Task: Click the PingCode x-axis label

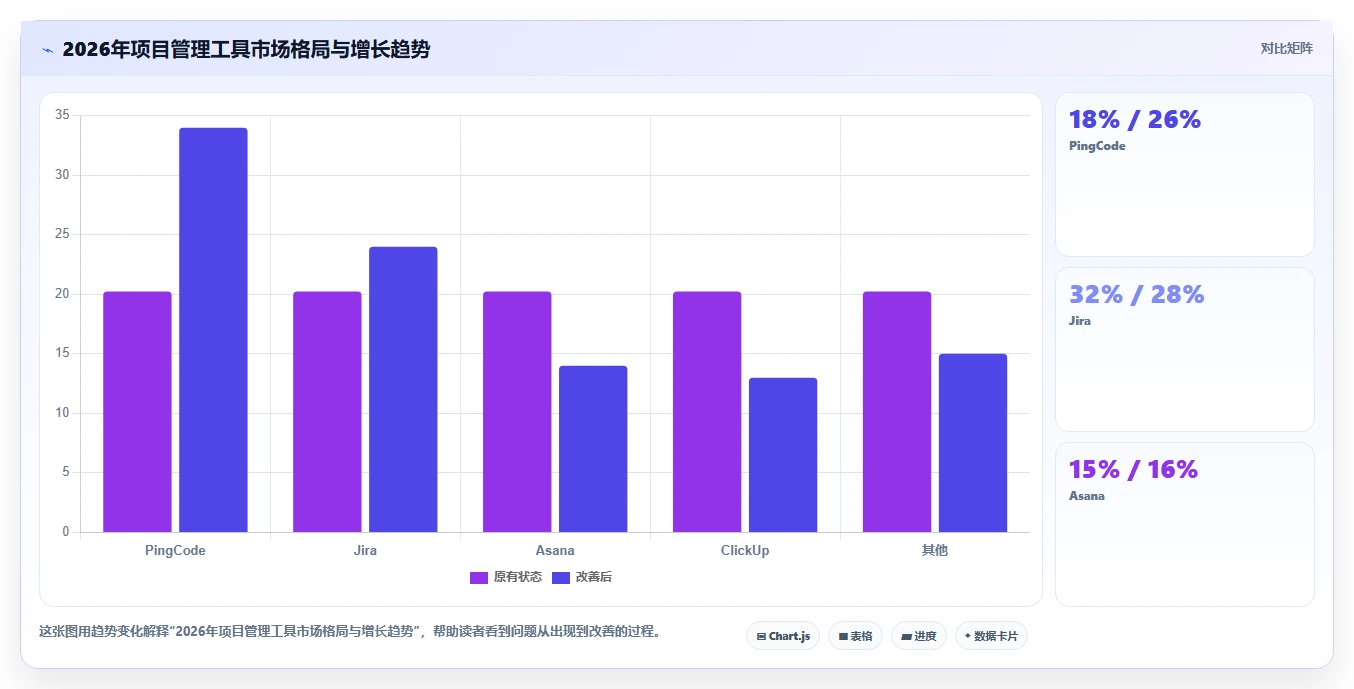Action: click(175, 550)
